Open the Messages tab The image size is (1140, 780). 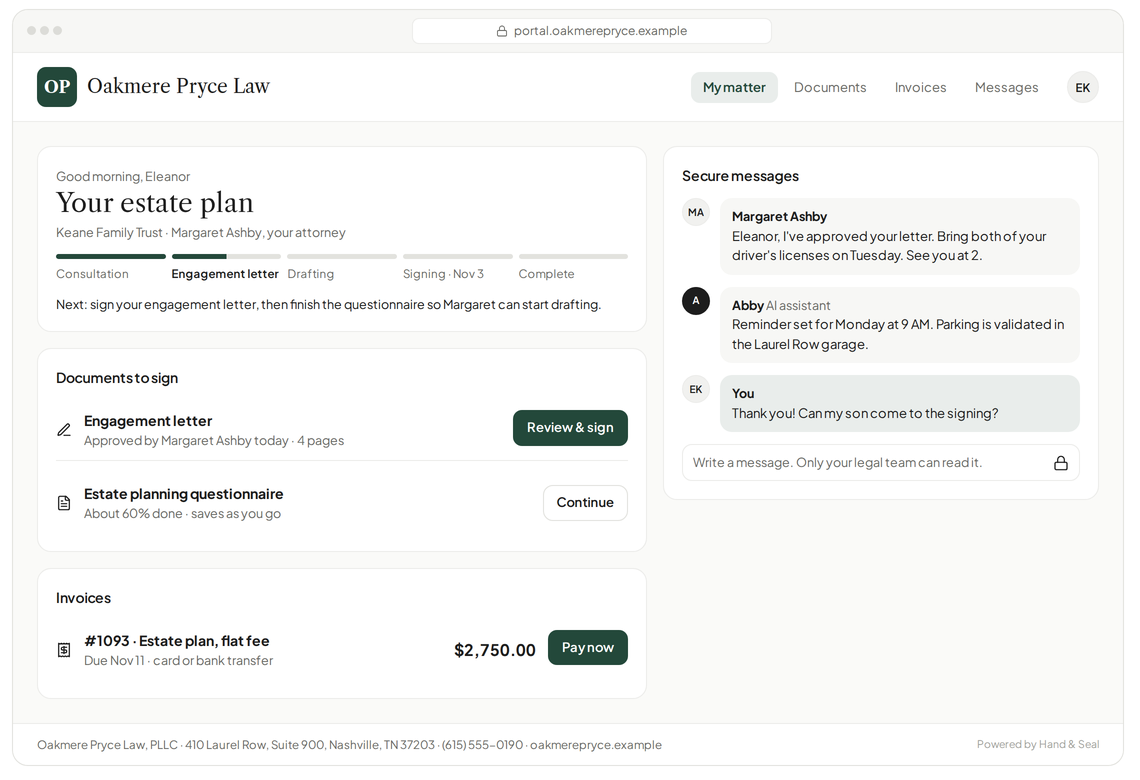click(x=1006, y=87)
